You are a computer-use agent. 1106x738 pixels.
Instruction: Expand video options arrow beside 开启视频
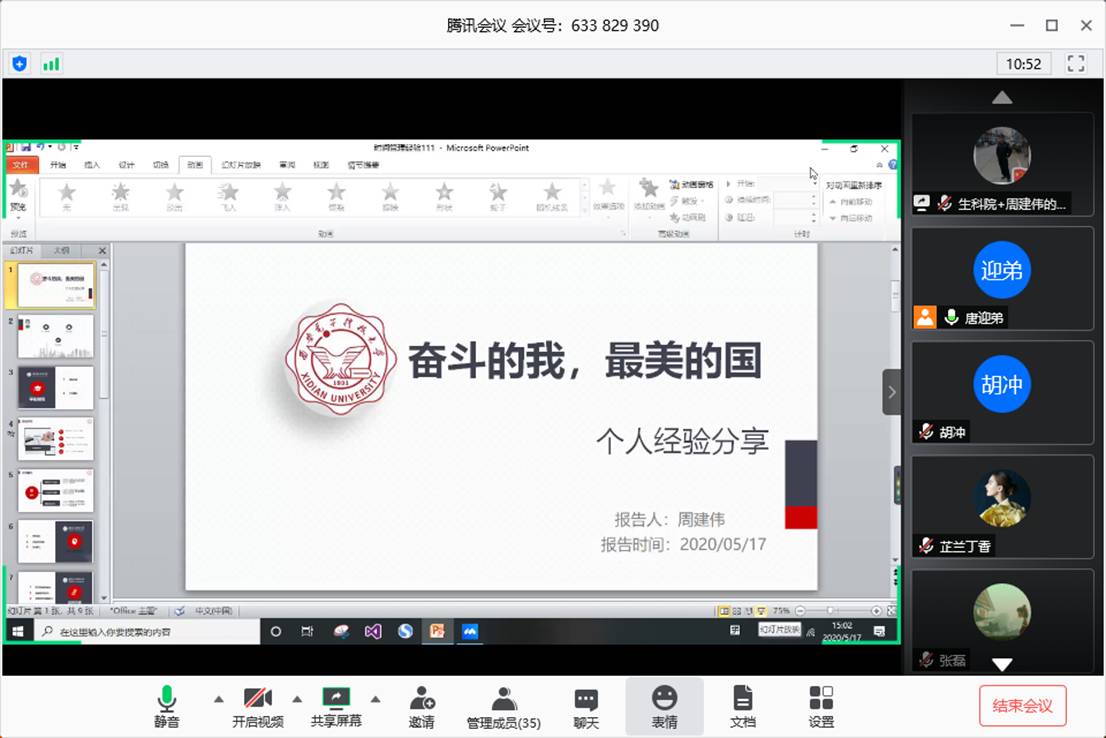pyautogui.click(x=297, y=698)
